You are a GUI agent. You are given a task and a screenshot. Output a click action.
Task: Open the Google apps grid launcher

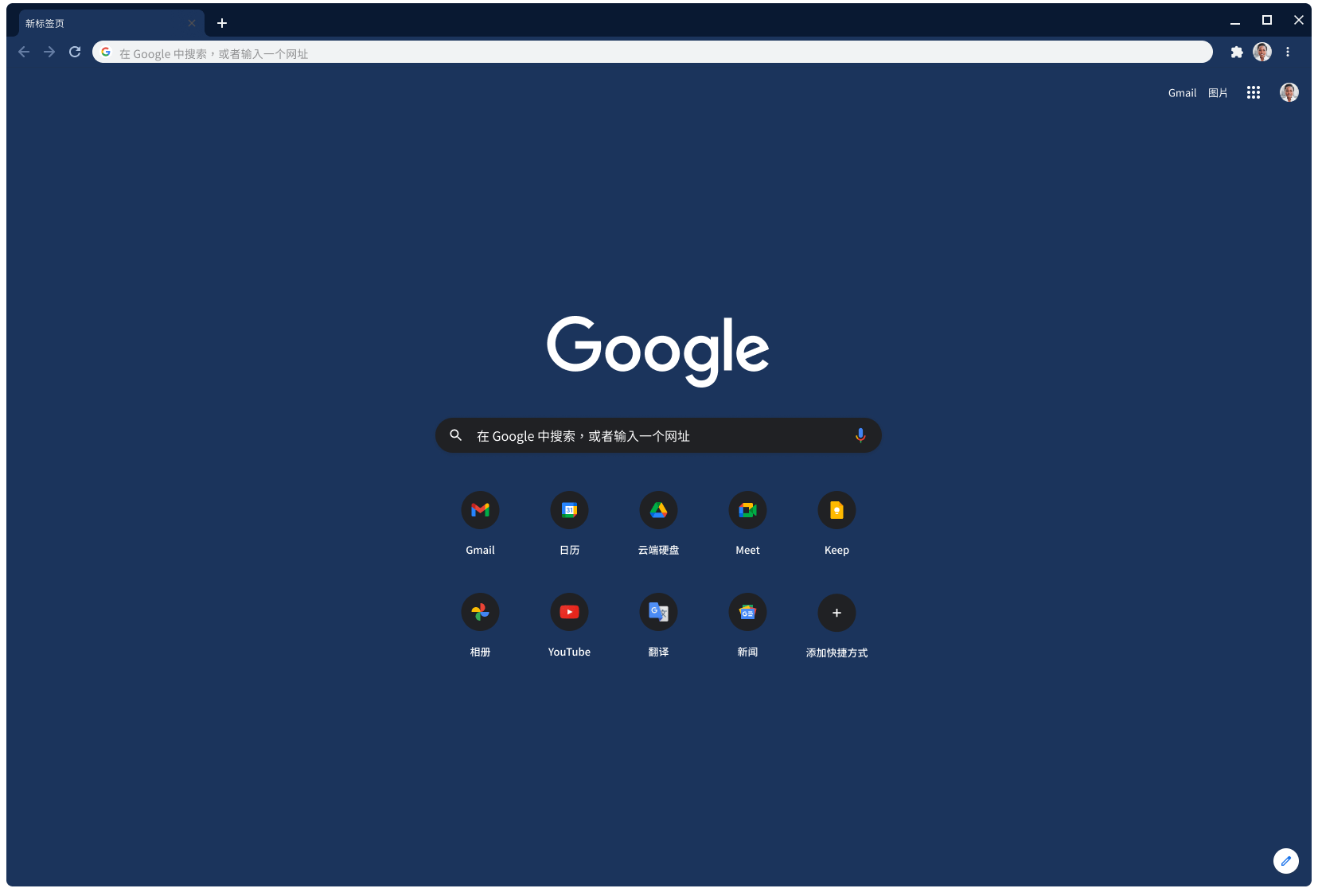click(1253, 92)
